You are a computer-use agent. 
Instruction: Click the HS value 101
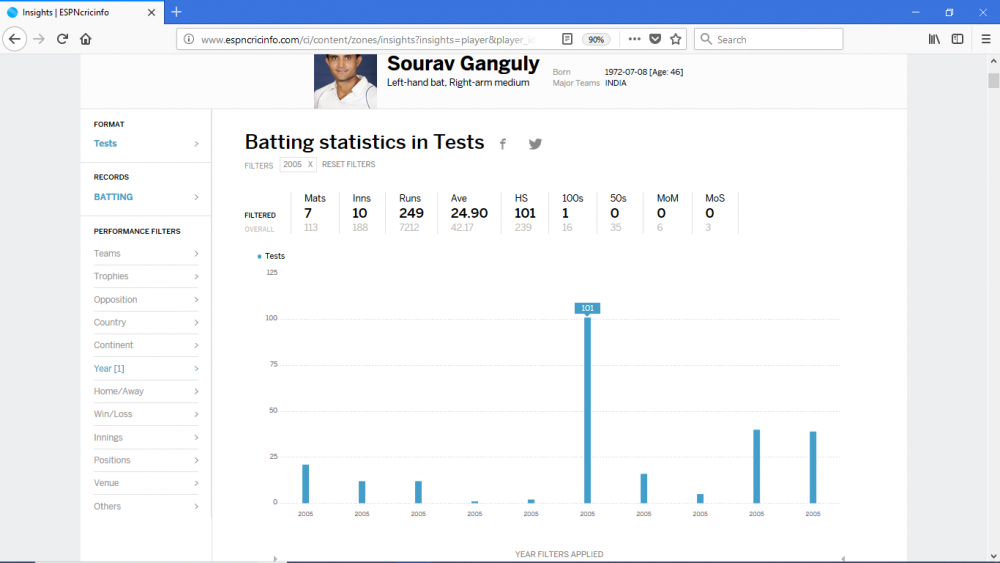525,213
